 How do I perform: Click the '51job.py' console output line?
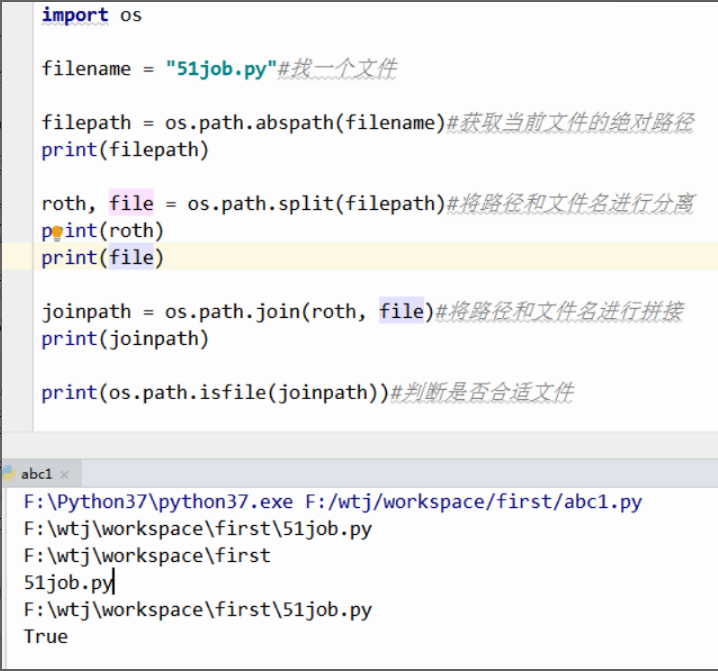coord(69,583)
